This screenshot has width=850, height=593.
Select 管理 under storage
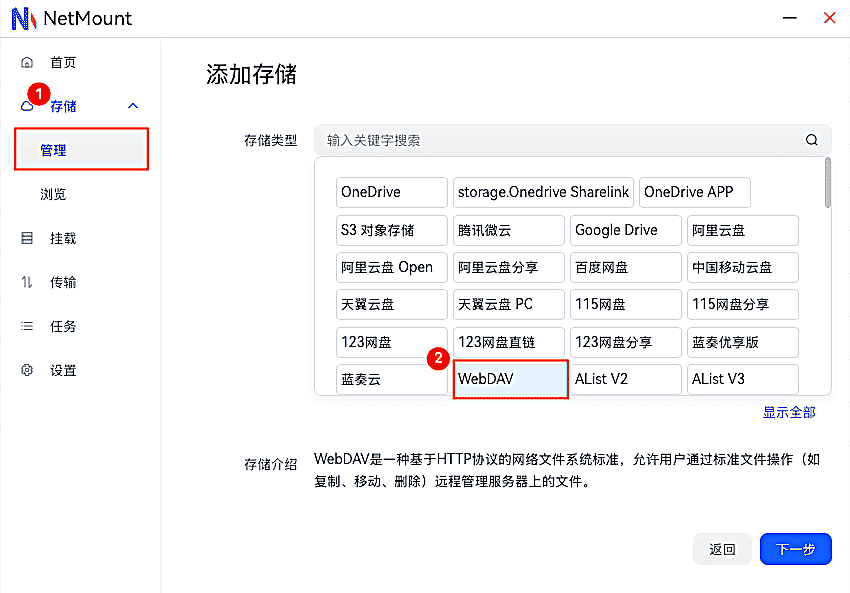point(81,149)
